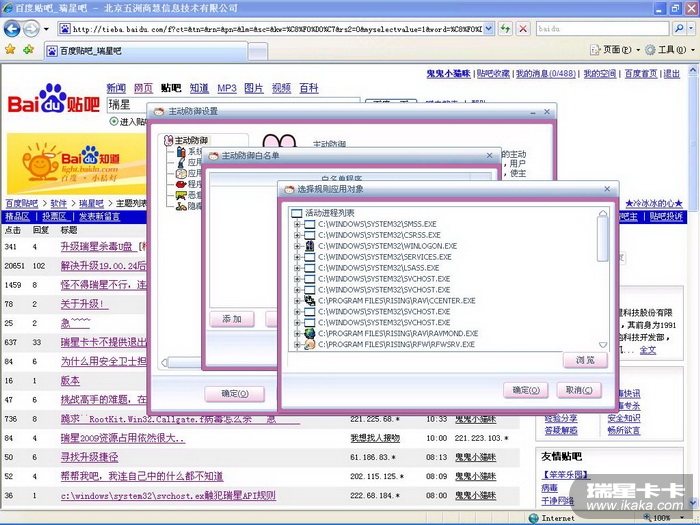Click the Add to Favorites star-plus icon

29,49
